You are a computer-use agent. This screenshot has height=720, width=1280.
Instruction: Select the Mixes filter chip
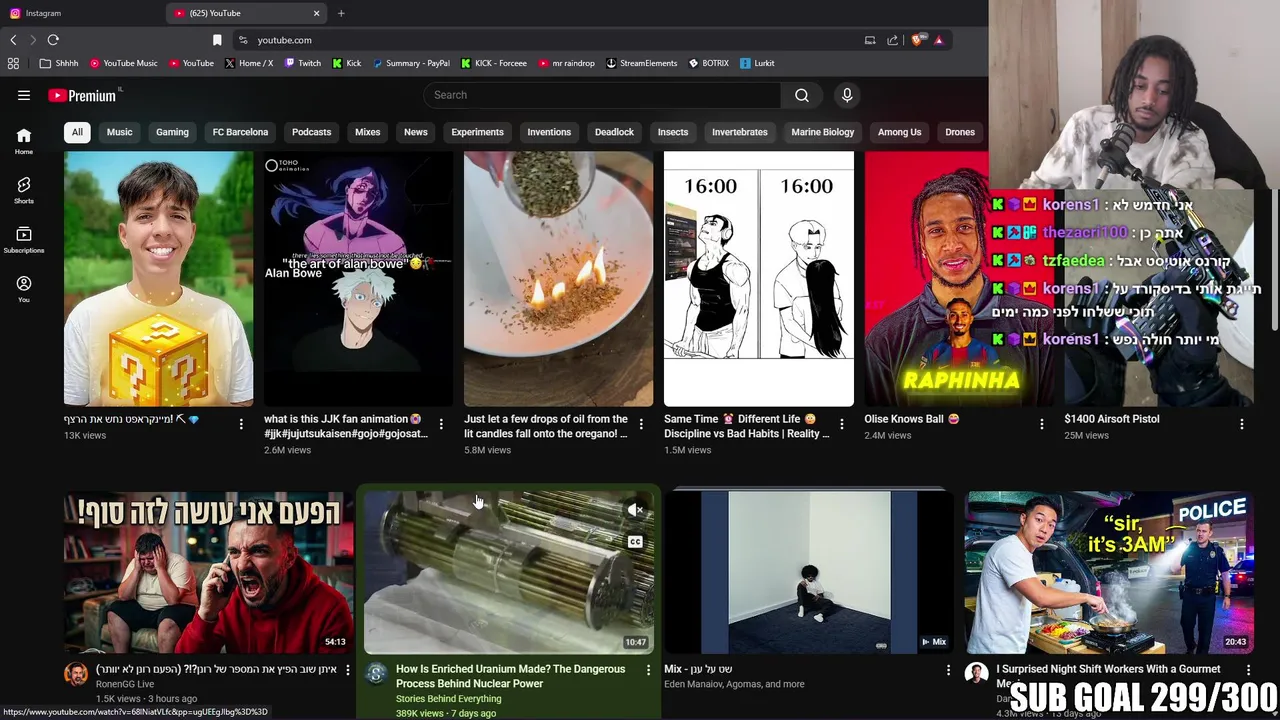click(367, 132)
